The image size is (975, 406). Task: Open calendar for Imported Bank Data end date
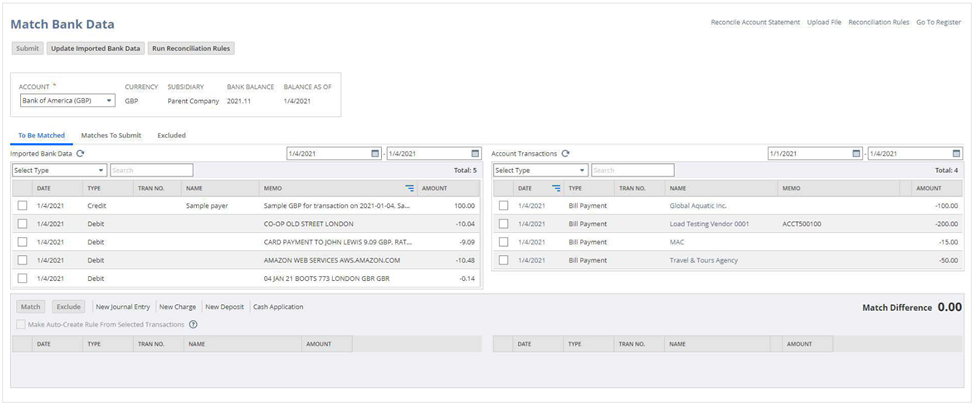pos(475,154)
